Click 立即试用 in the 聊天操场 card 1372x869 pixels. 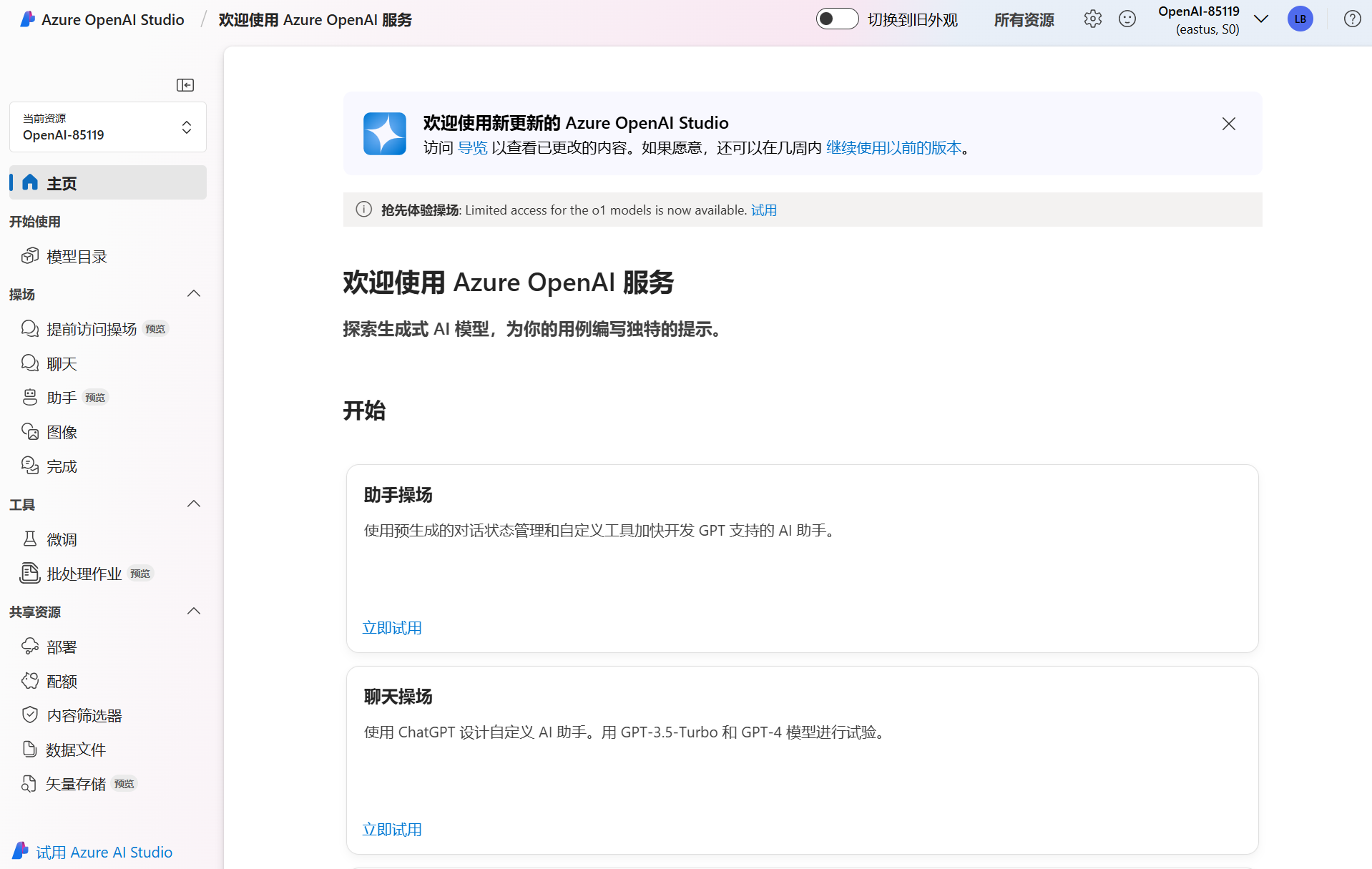392,830
